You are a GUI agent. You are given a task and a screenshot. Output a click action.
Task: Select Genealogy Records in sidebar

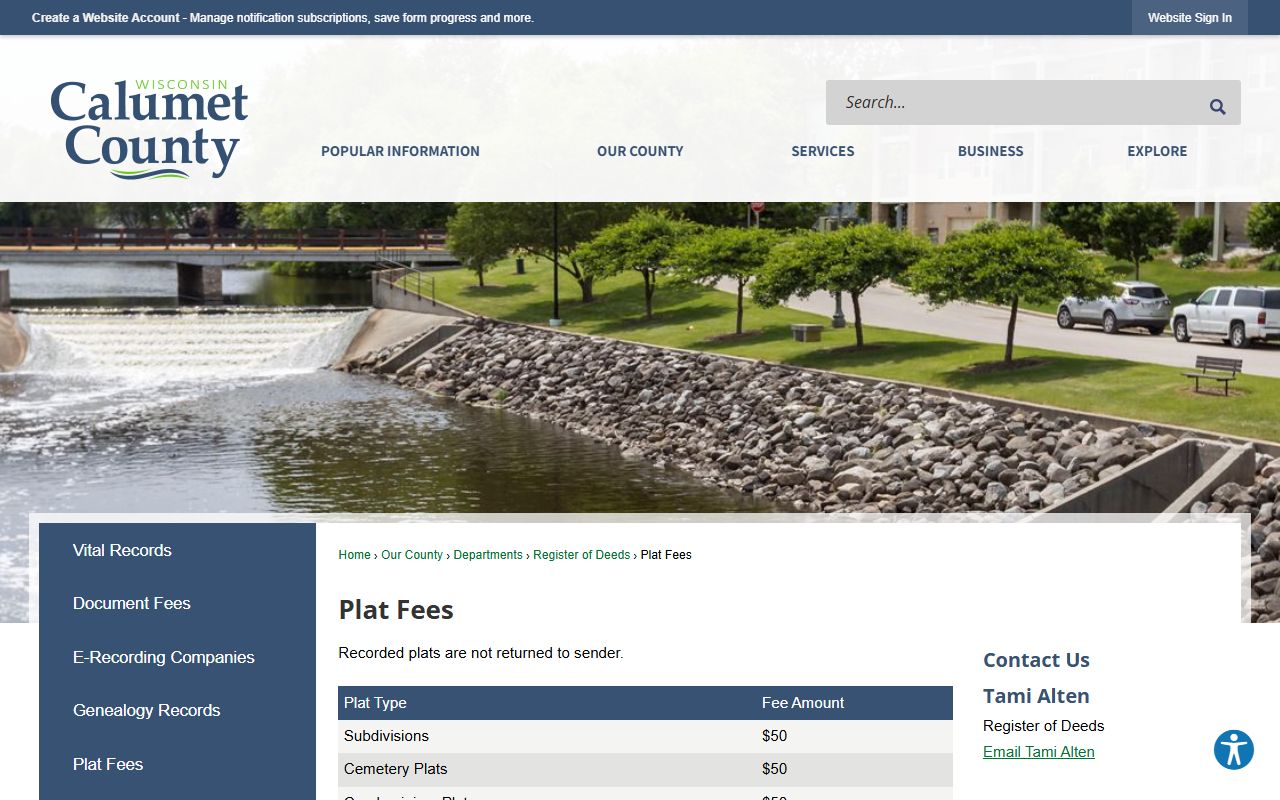point(178,710)
